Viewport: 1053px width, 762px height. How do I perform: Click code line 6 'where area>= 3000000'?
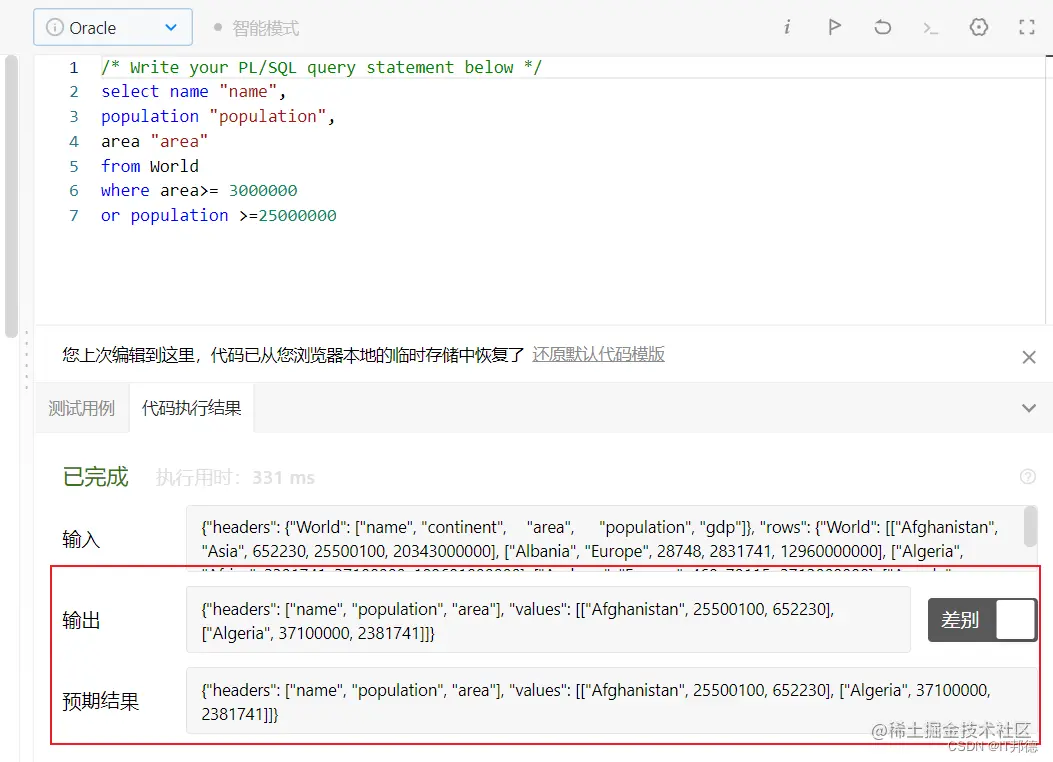click(199, 191)
